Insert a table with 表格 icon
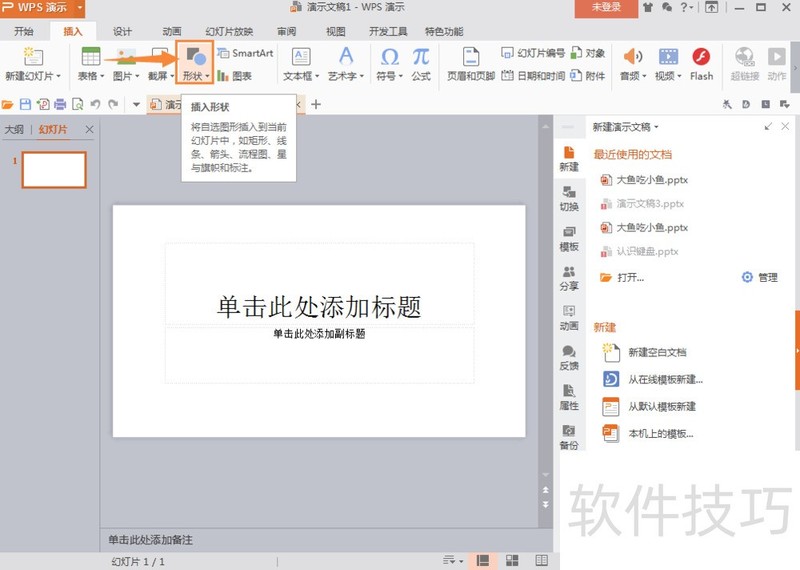This screenshot has width=800, height=570. coord(91,56)
